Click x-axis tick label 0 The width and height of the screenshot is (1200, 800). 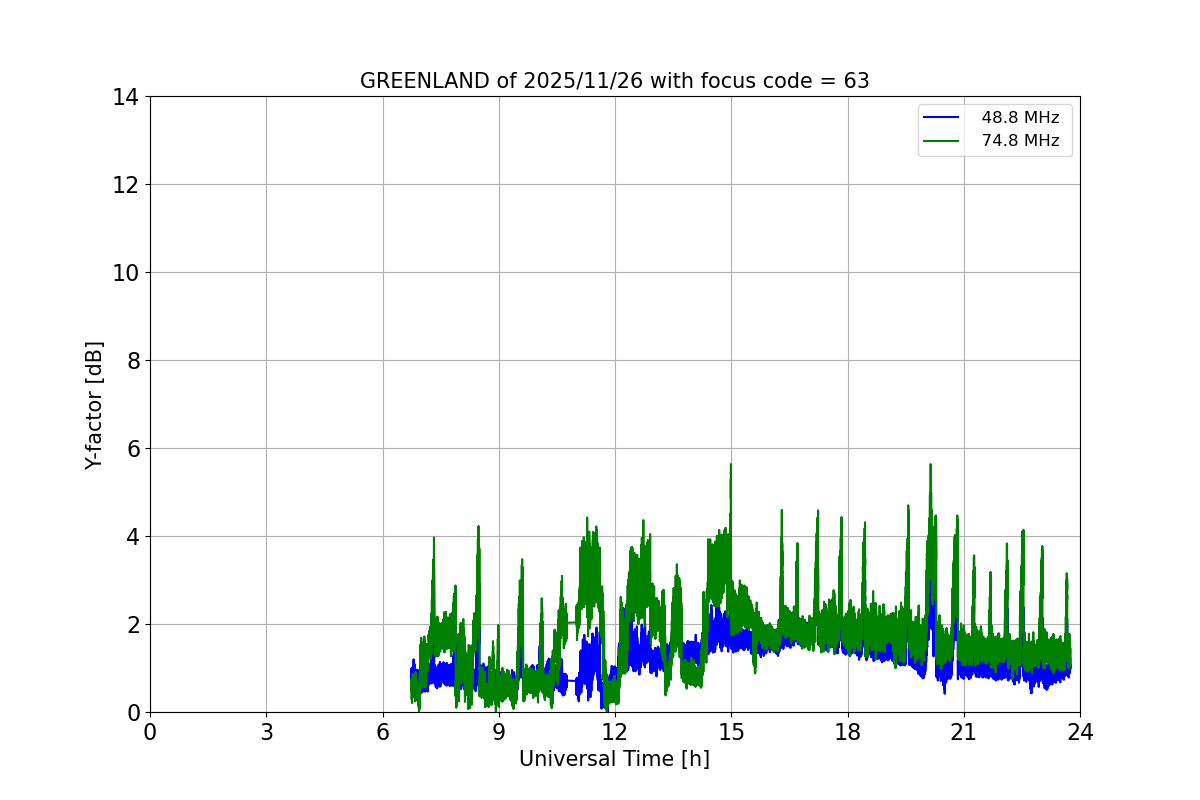click(150, 732)
